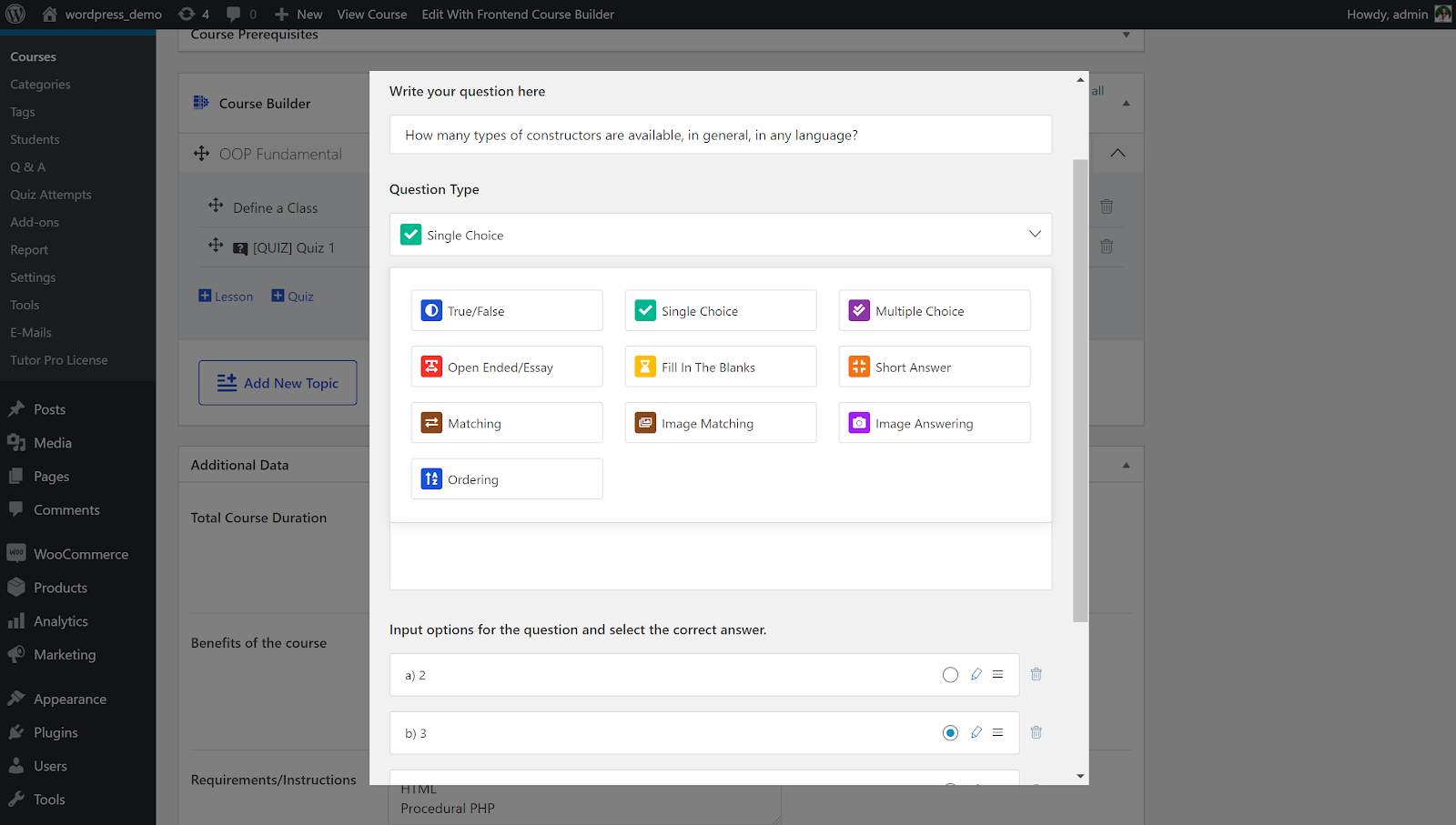Delete the Define a Class lesson

[1107, 206]
